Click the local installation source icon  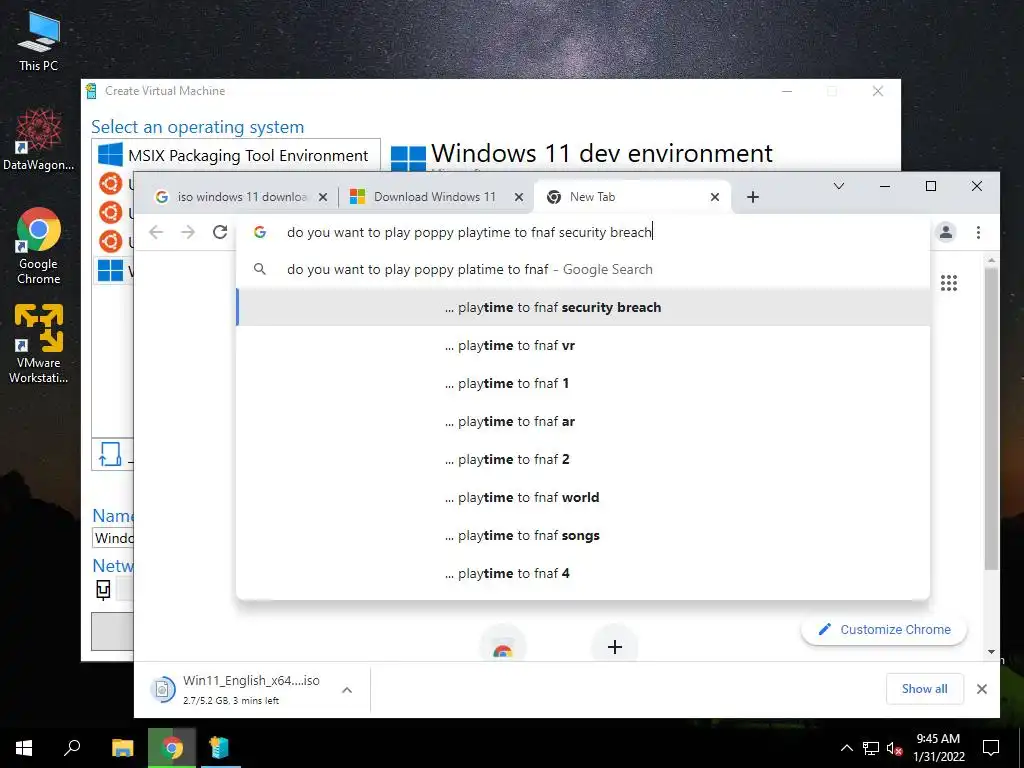coord(110,455)
